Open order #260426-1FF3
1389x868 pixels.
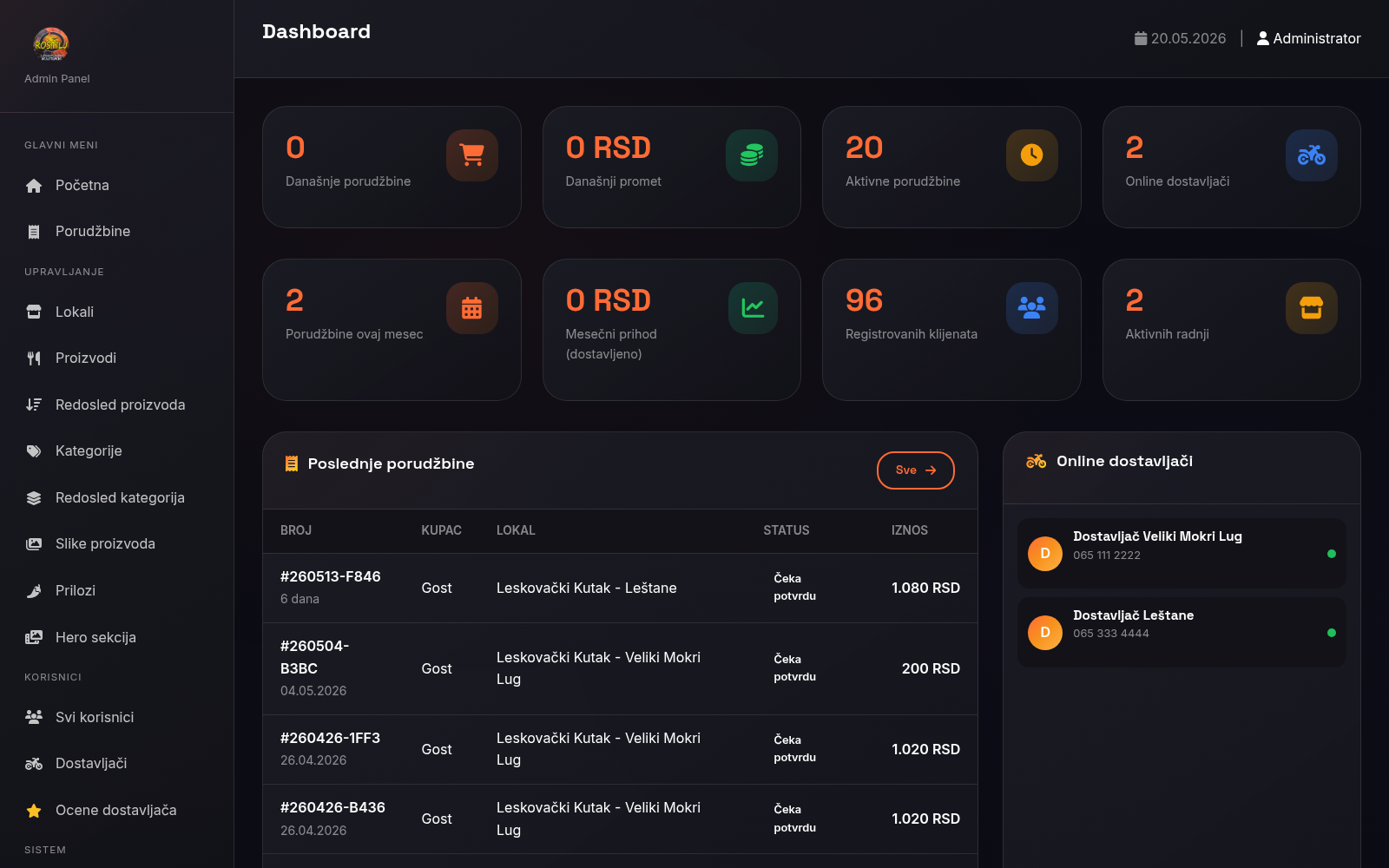pos(330,738)
